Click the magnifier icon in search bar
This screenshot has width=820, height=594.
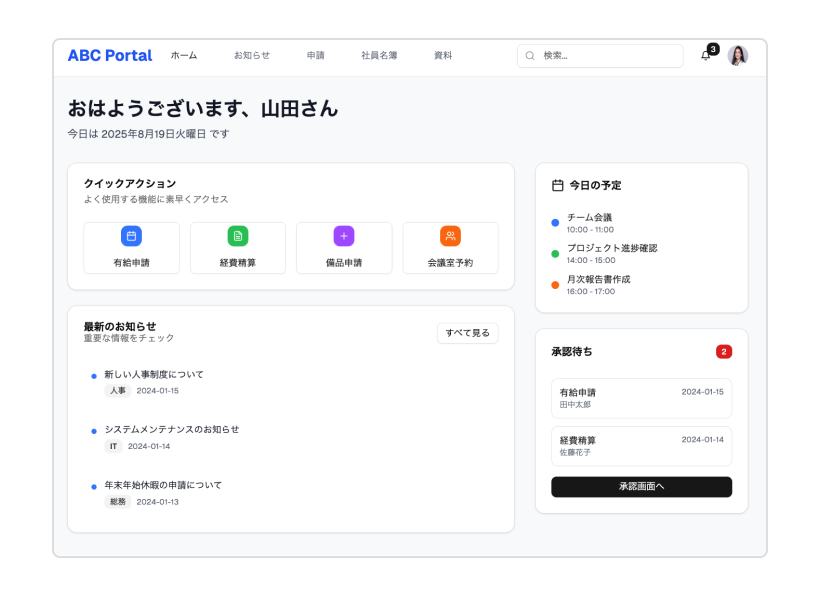click(530, 56)
